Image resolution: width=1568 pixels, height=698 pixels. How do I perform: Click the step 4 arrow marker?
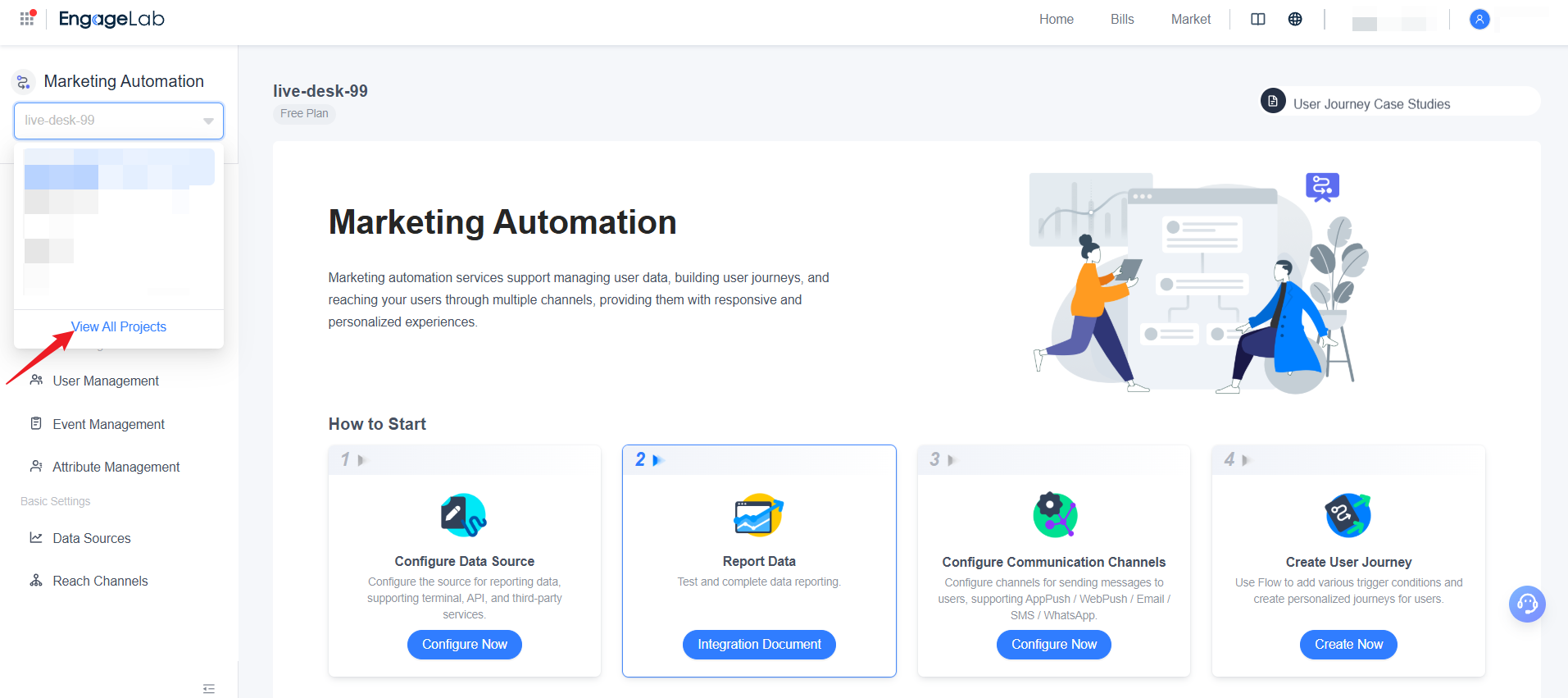(1245, 460)
